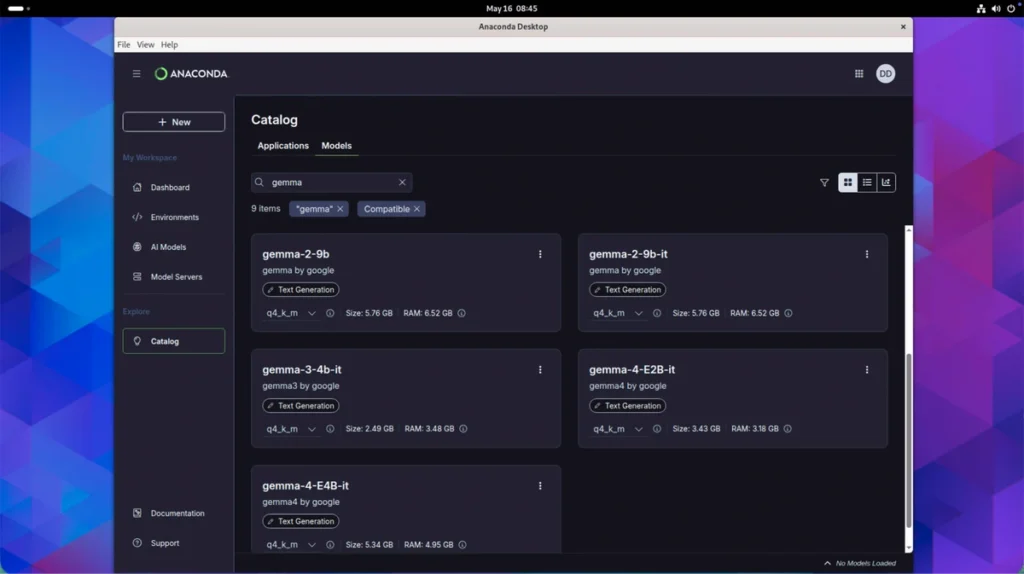Remove the "gemma" filter chip

pos(340,209)
